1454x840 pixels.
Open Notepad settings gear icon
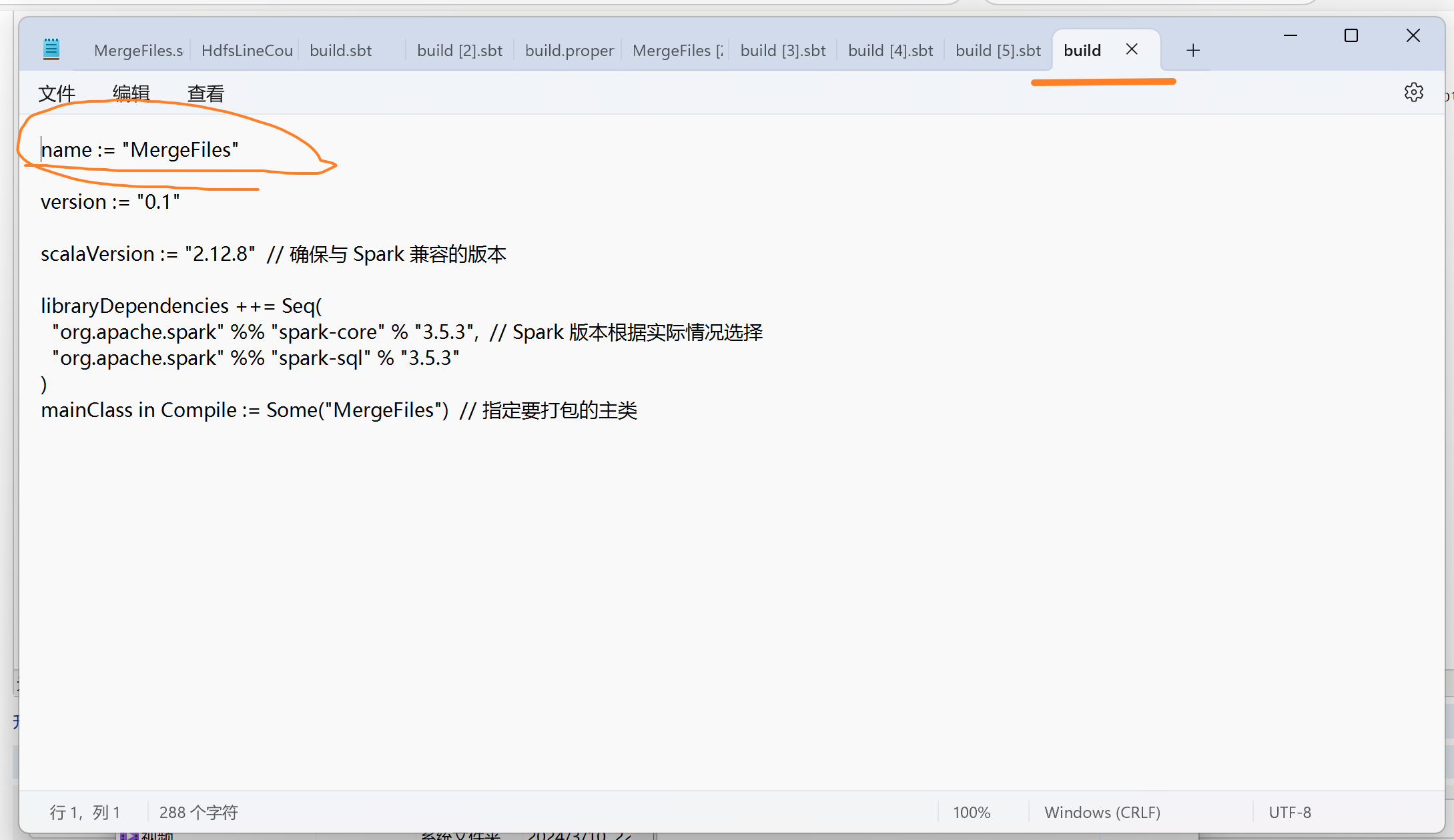(x=1413, y=93)
